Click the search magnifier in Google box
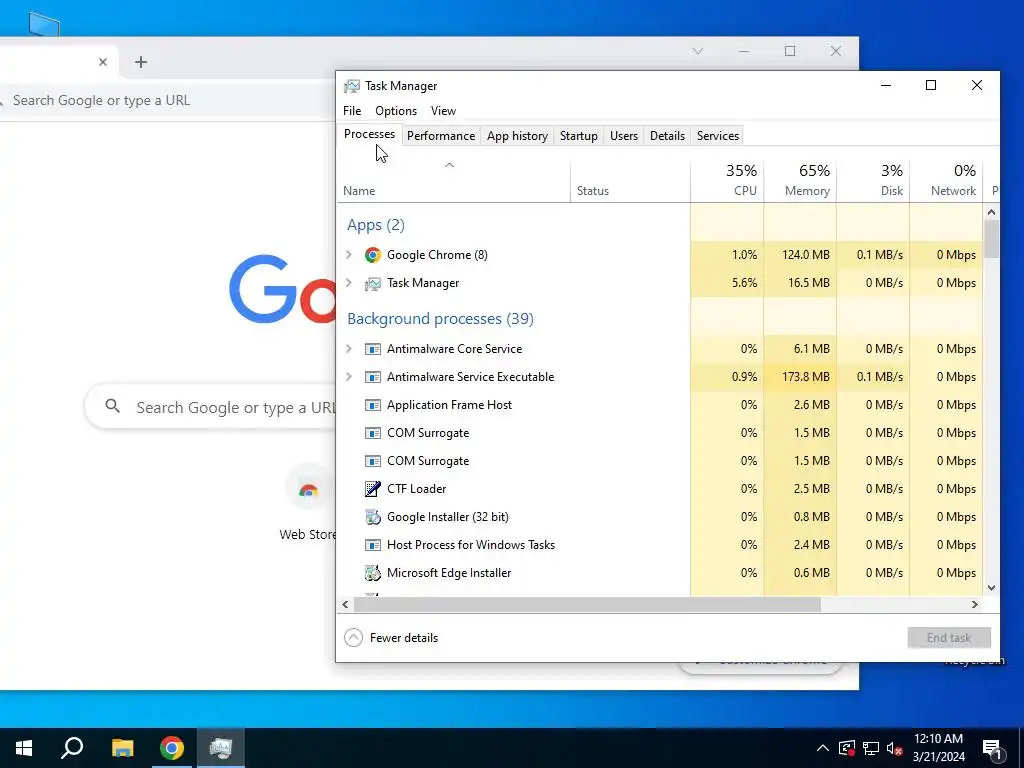This screenshot has height=768, width=1024. coord(112,406)
